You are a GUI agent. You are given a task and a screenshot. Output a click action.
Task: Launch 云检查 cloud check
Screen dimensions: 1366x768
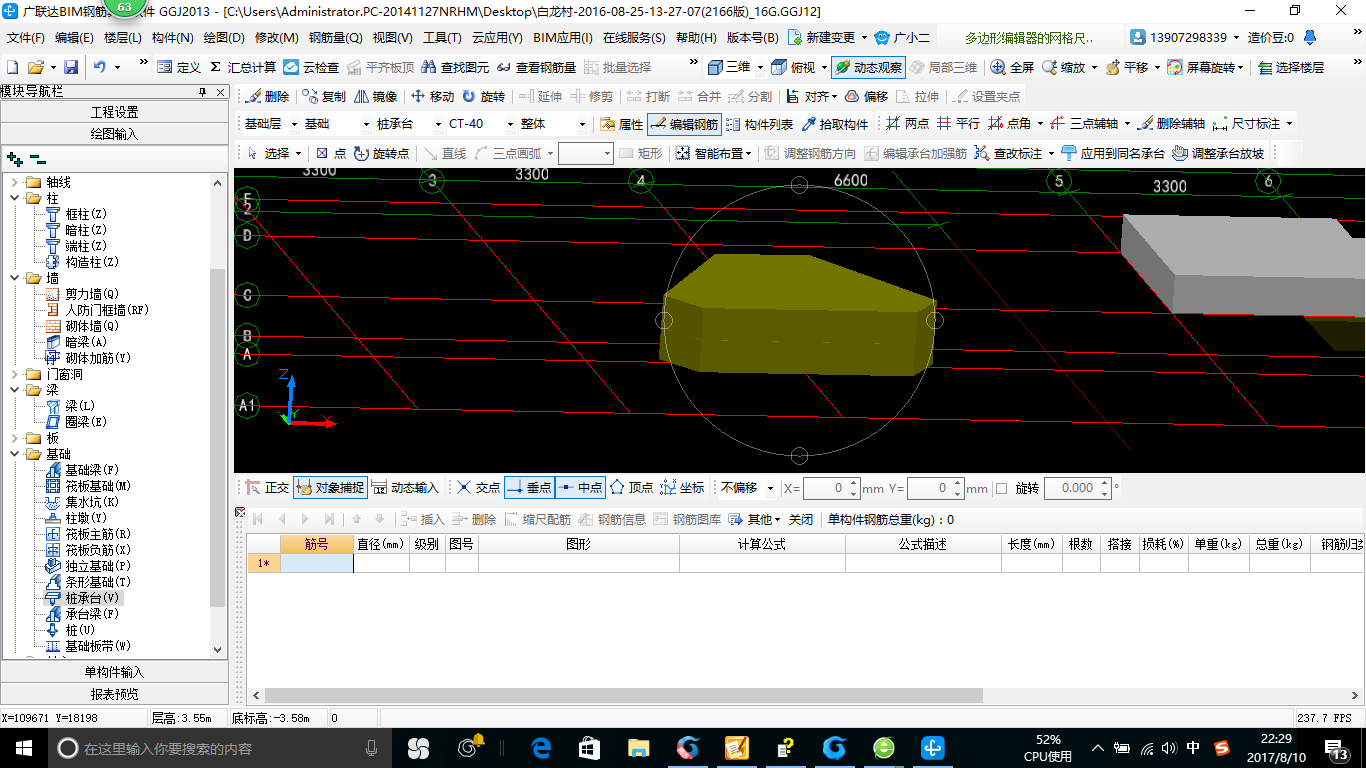(x=311, y=67)
